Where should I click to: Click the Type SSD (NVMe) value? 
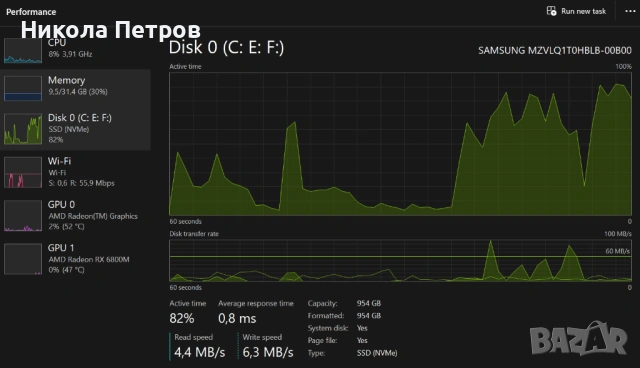[x=377, y=353]
